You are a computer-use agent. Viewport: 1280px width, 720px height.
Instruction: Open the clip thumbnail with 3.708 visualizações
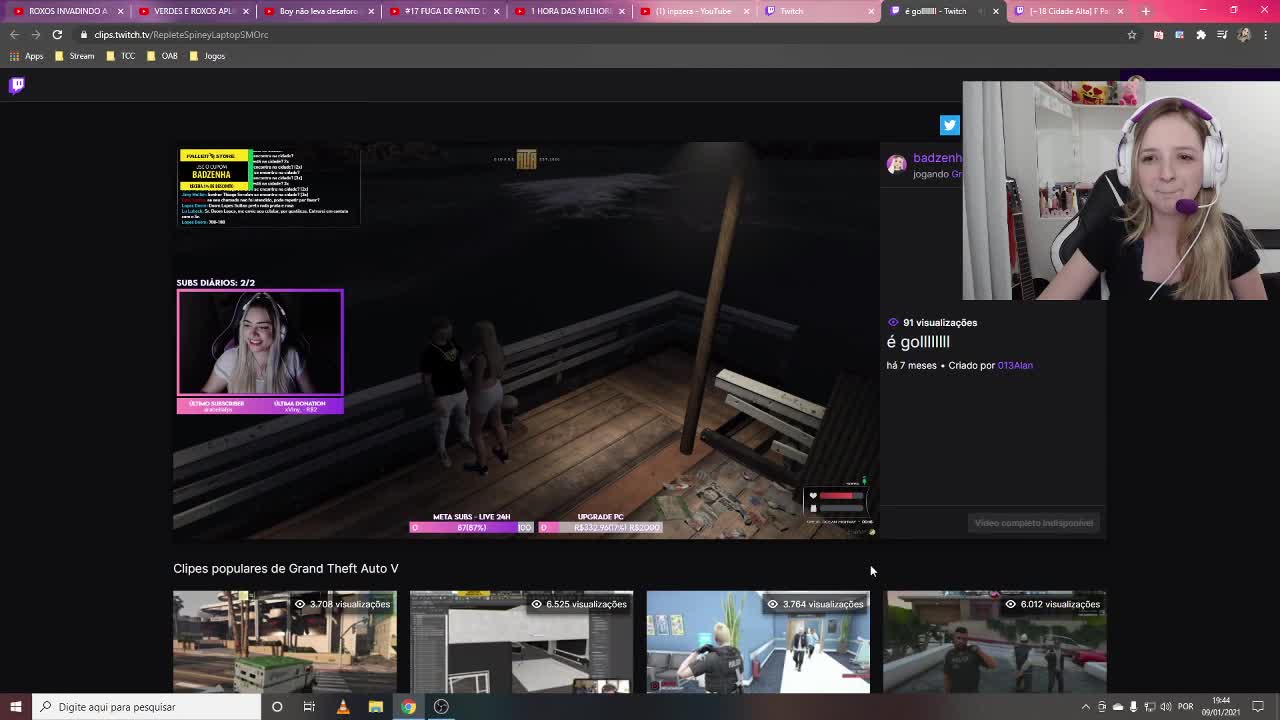[x=285, y=641]
